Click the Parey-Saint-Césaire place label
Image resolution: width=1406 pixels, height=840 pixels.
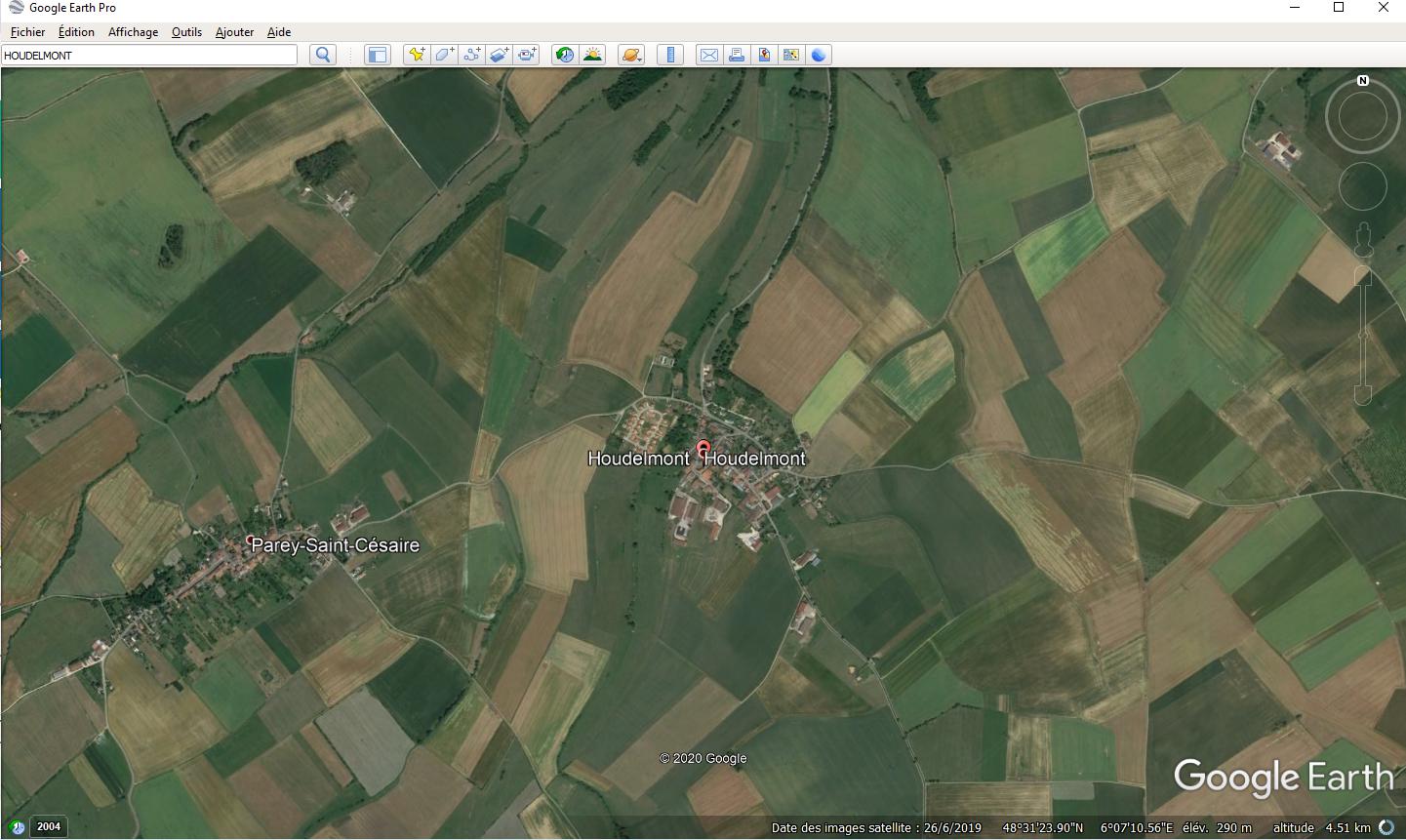[x=336, y=545]
